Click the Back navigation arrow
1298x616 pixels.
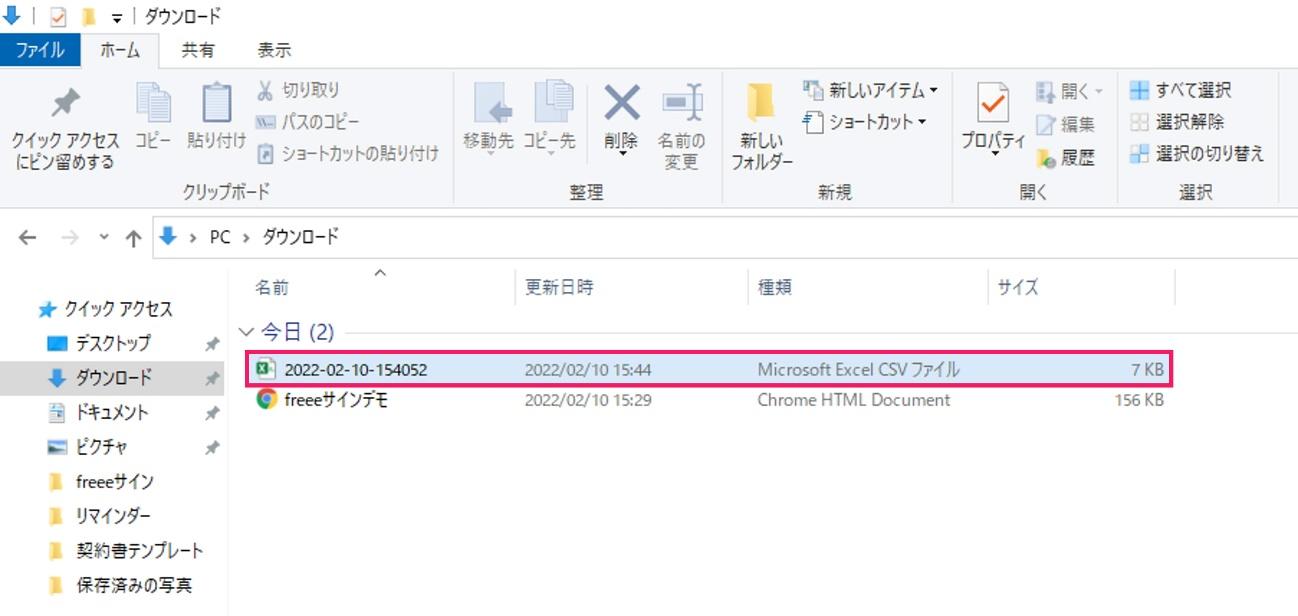pyautogui.click(x=27, y=237)
